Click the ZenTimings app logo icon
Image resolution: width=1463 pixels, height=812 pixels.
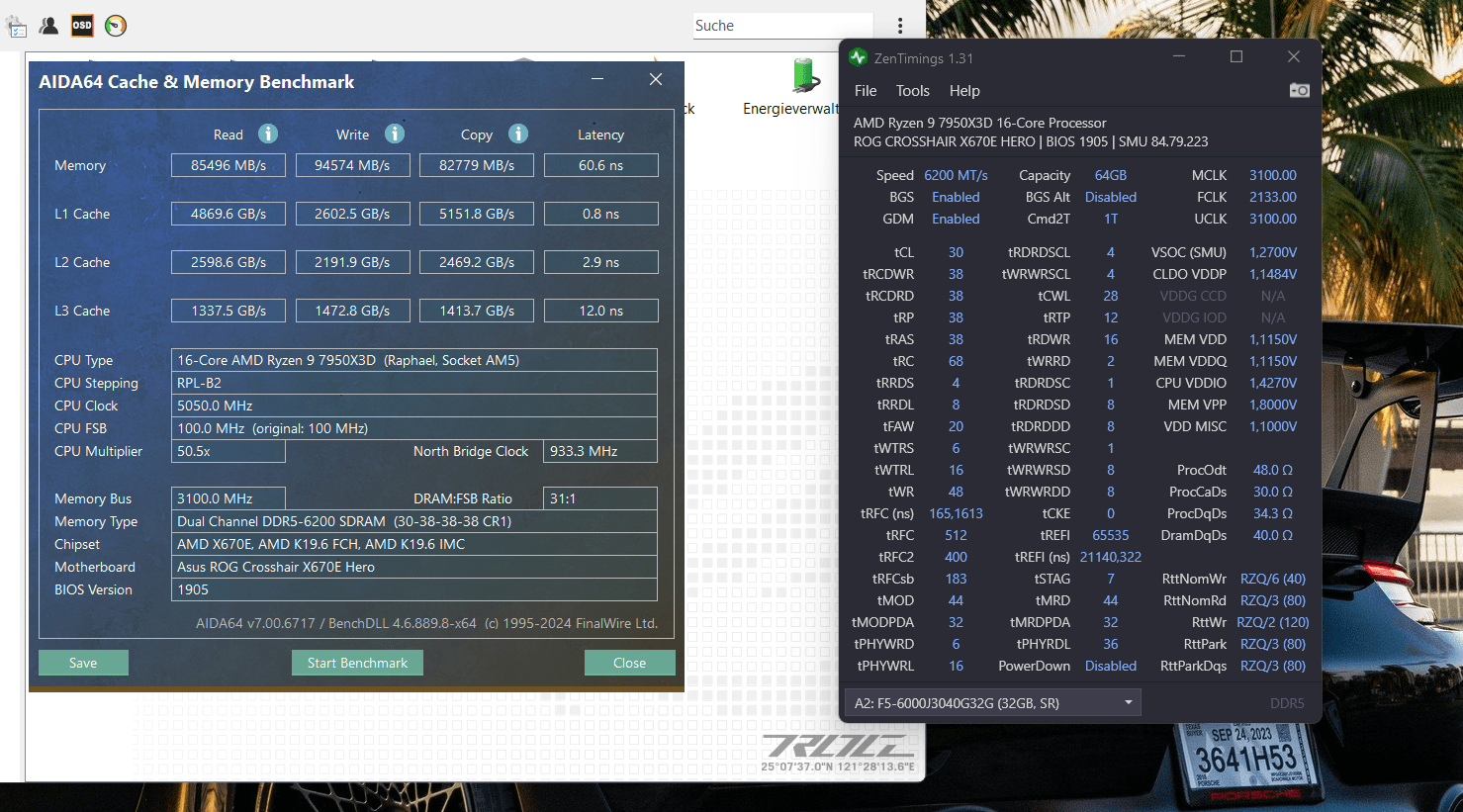(858, 57)
